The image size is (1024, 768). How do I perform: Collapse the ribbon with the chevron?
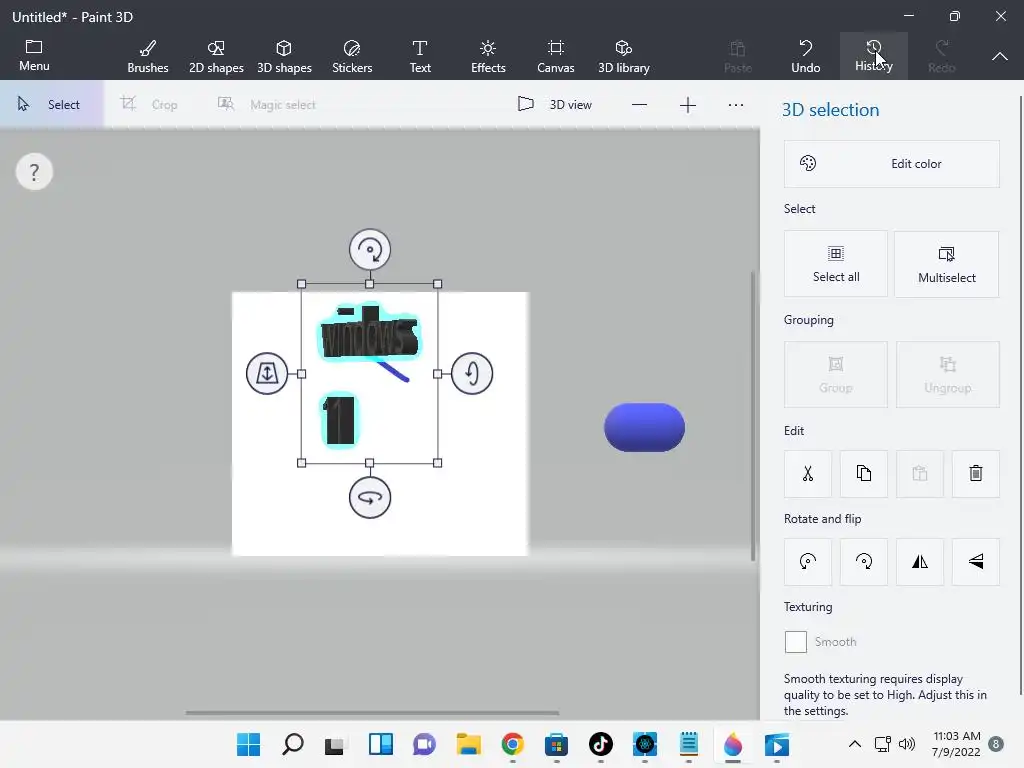tap(999, 57)
